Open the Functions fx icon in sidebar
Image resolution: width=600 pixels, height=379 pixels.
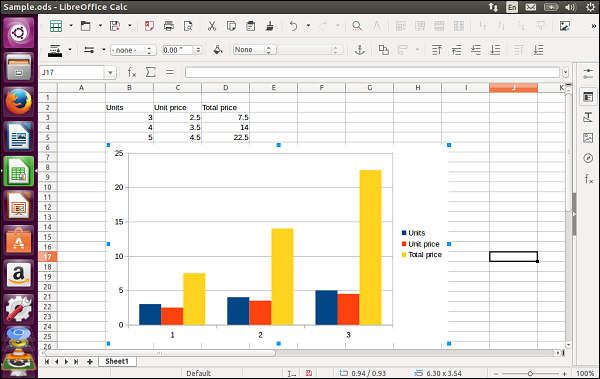[x=588, y=178]
